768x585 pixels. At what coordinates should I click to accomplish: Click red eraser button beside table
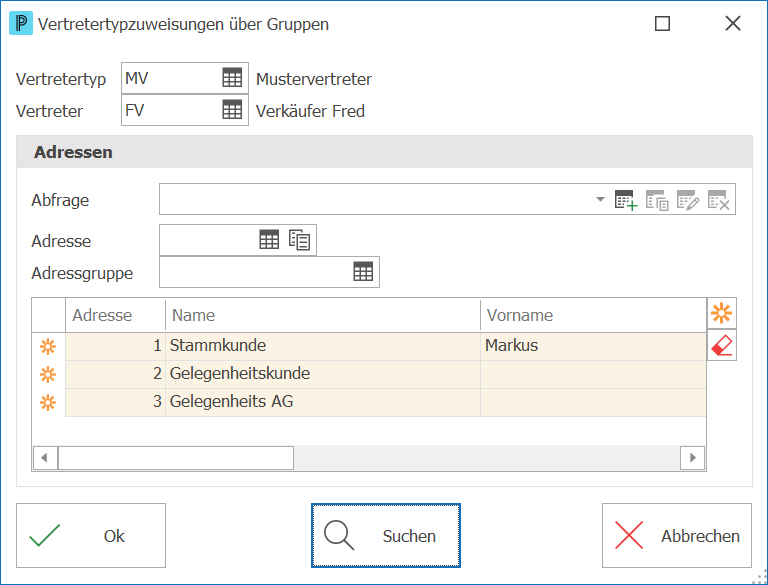coord(722,345)
